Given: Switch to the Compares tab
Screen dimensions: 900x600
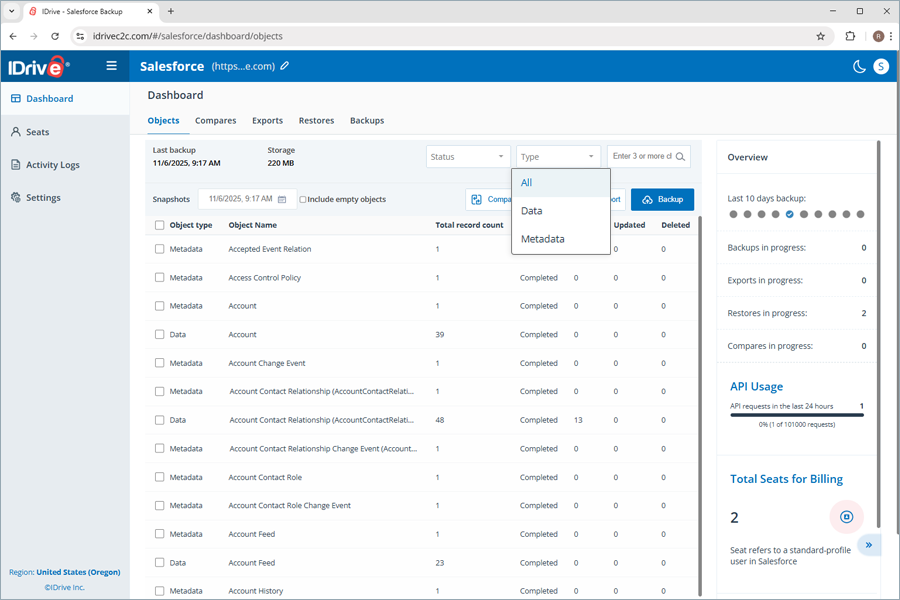Looking at the screenshot, I should coord(215,121).
